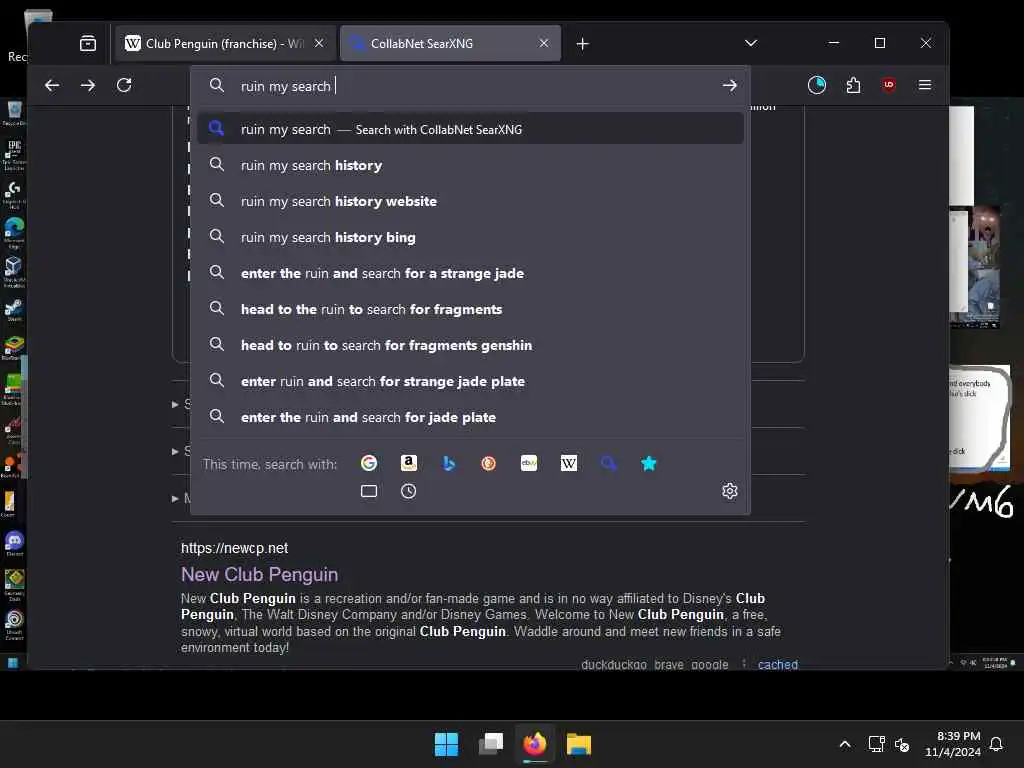Viewport: 1024px width, 768px height.
Task: List all tabs dropdown arrow
Action: point(751,43)
